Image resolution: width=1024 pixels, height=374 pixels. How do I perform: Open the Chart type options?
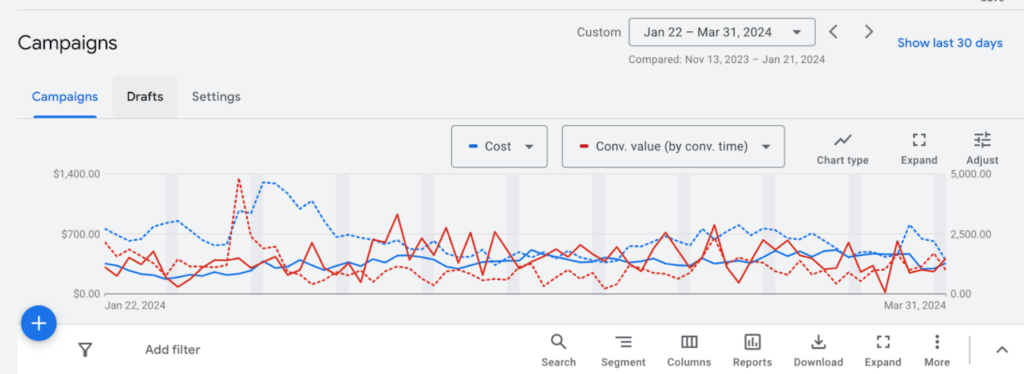pos(842,148)
